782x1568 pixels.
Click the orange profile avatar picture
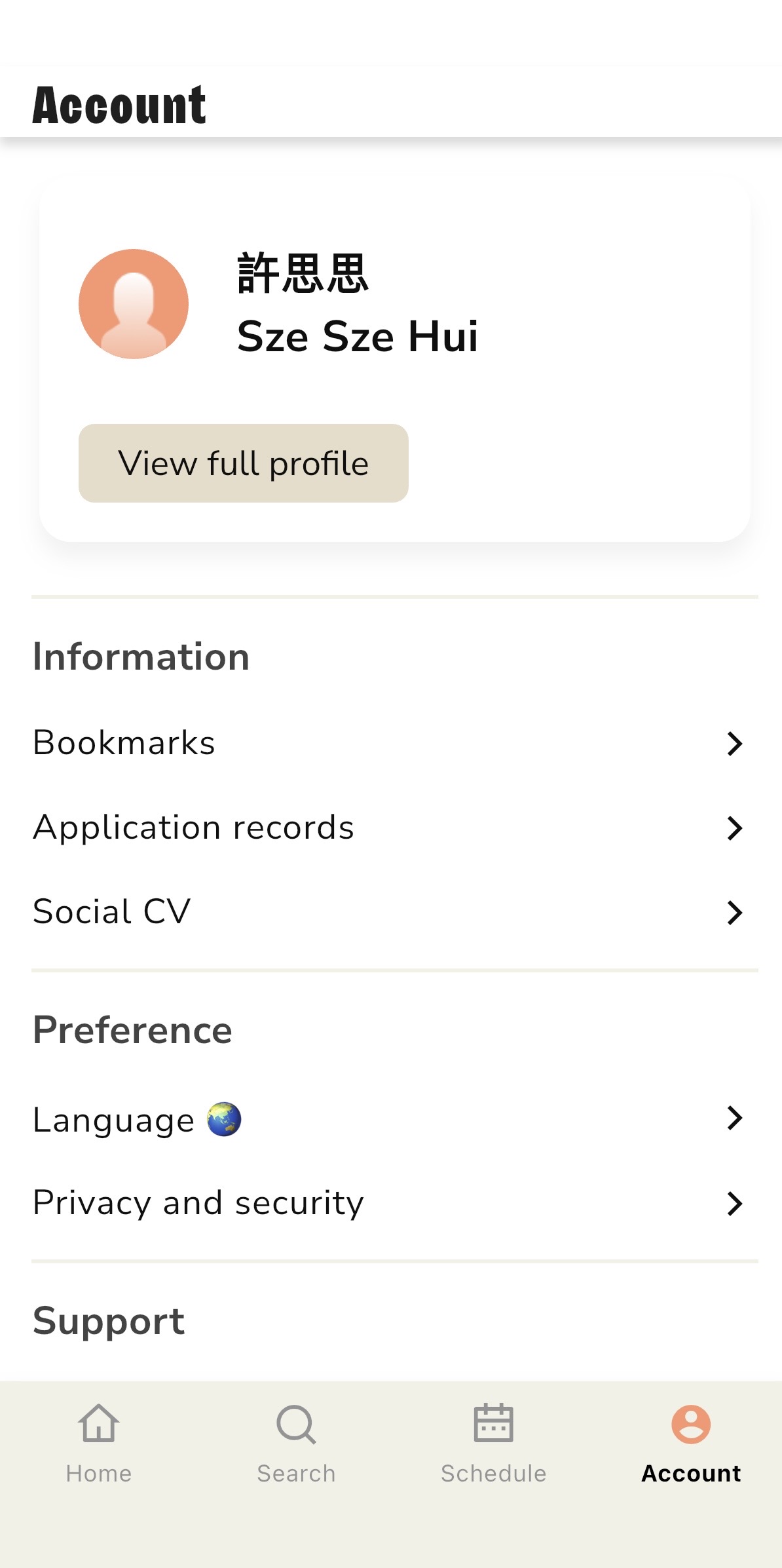134,304
